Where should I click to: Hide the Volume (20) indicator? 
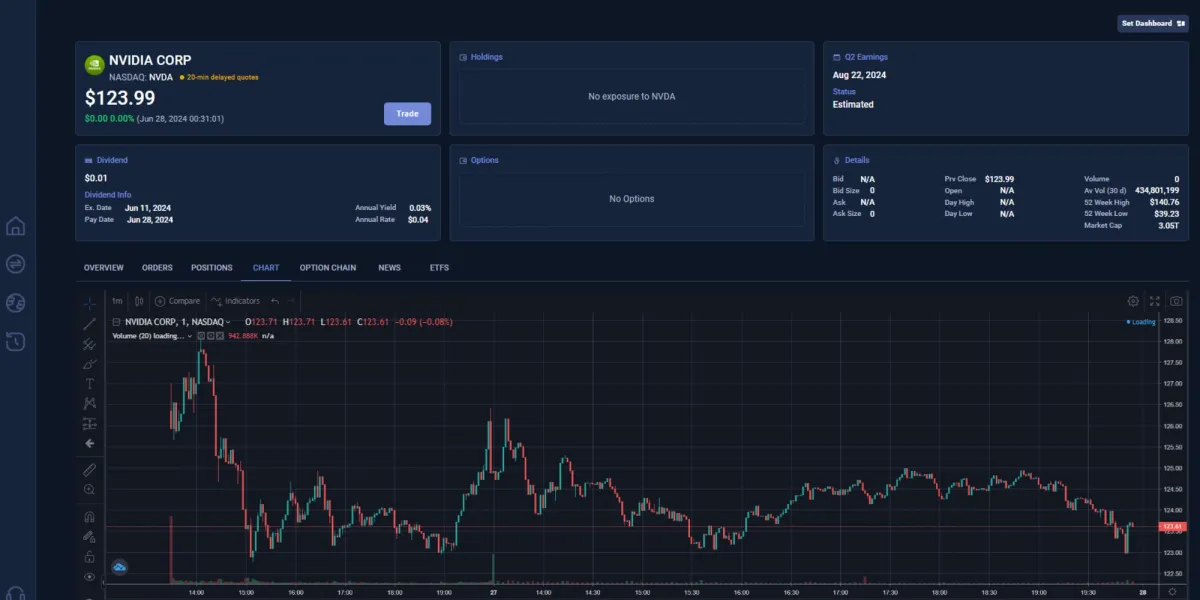tap(201, 336)
